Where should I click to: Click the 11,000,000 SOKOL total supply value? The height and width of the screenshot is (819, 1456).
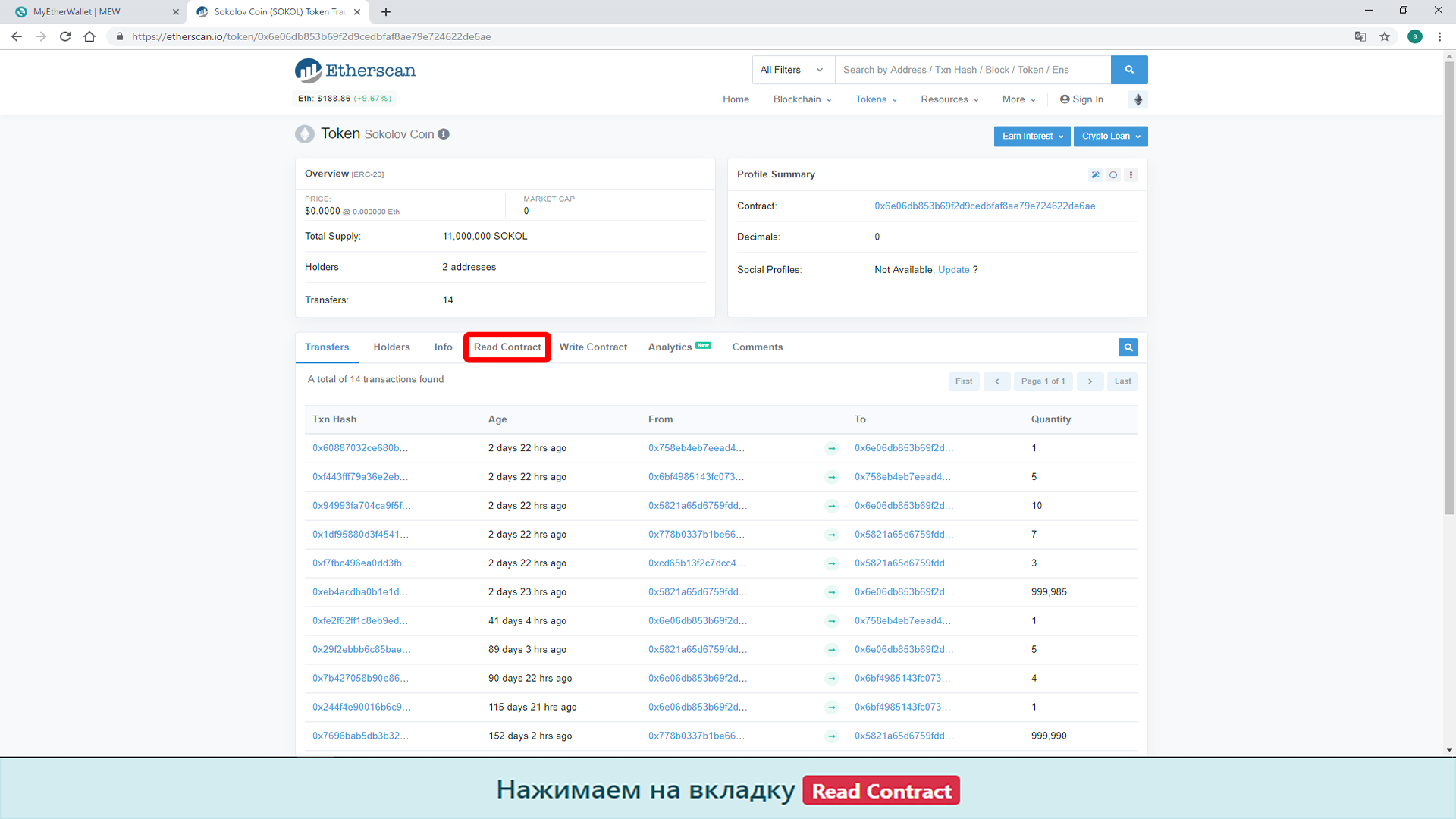click(x=485, y=237)
